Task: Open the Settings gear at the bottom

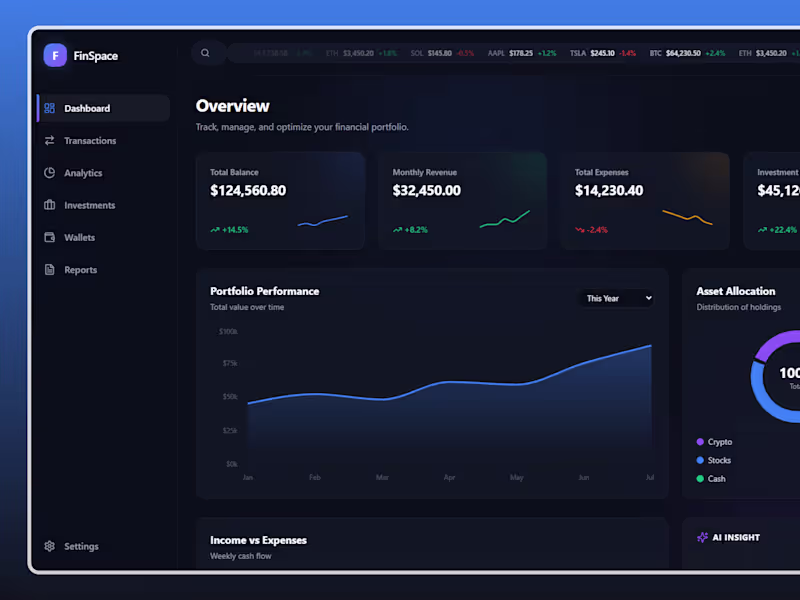Action: coord(50,546)
